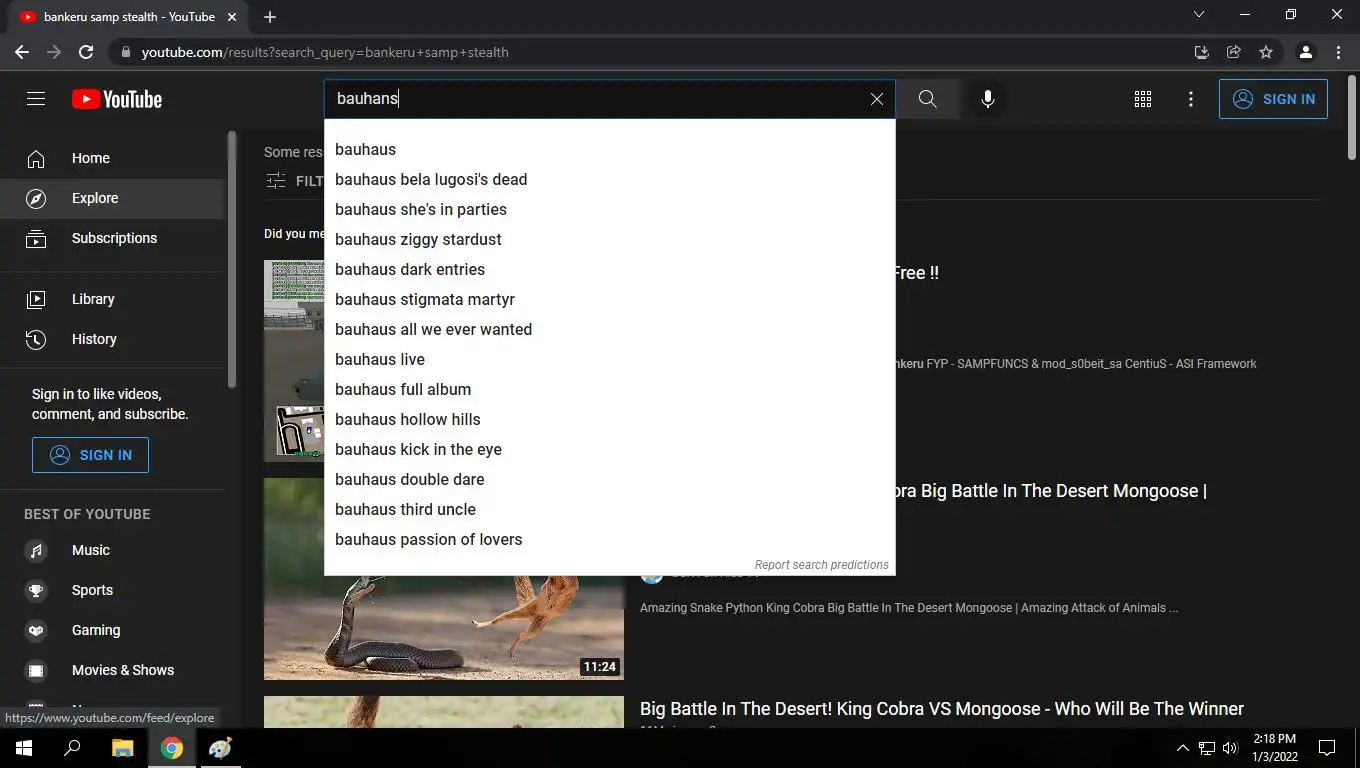Click the magnifier search button
This screenshot has height=768, width=1360.
927,99
